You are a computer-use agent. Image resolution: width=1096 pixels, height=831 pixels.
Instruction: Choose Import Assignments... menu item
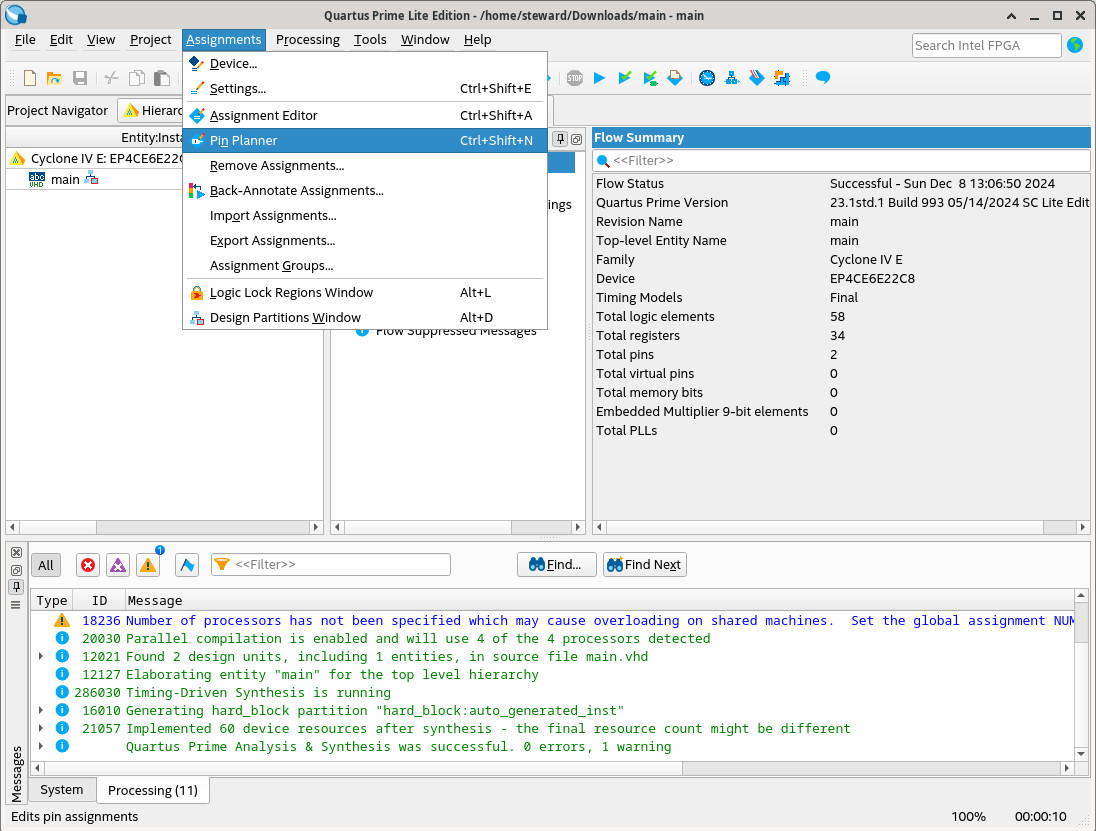click(x=364, y=216)
